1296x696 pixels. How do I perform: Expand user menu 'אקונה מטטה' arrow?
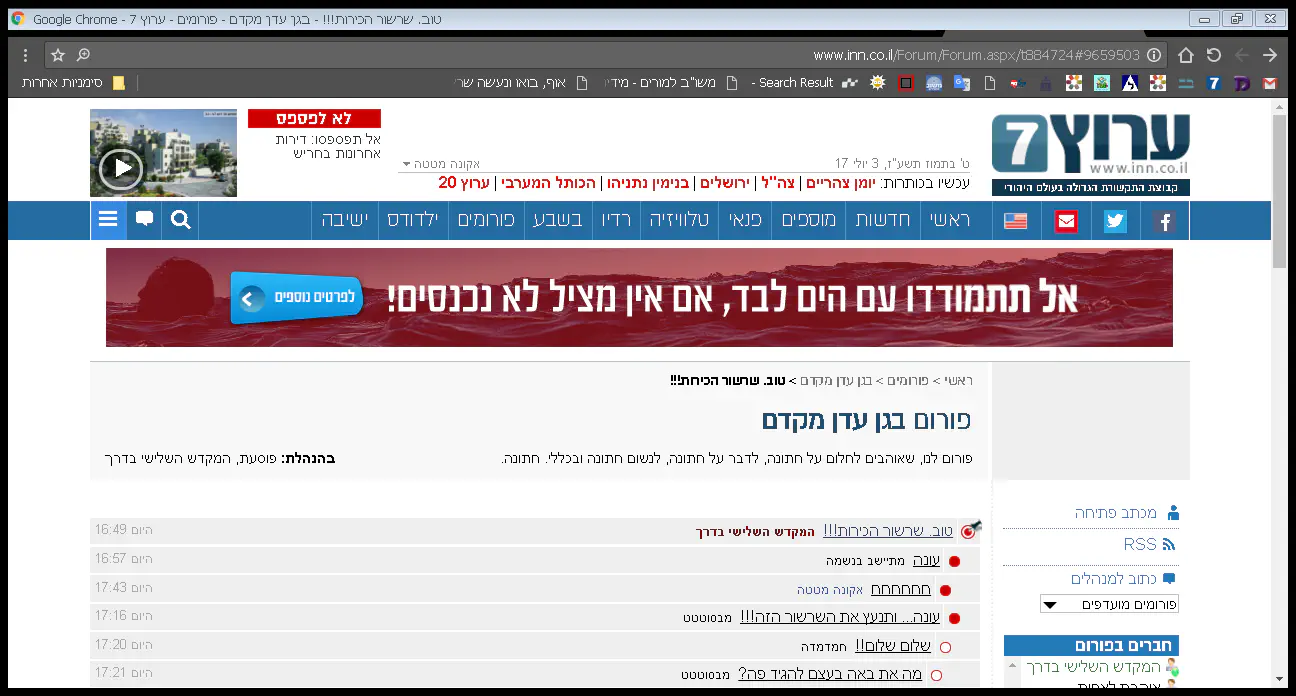(x=407, y=164)
